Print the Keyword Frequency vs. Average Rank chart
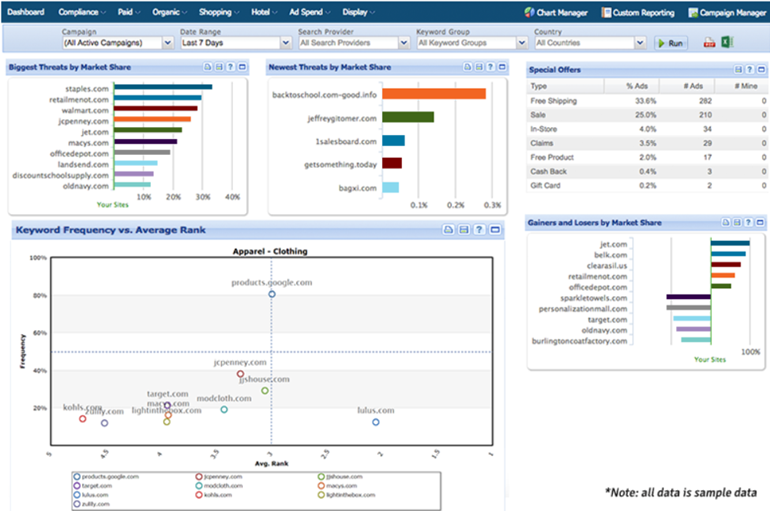Viewport: 770px width, 511px height. [x=449, y=230]
